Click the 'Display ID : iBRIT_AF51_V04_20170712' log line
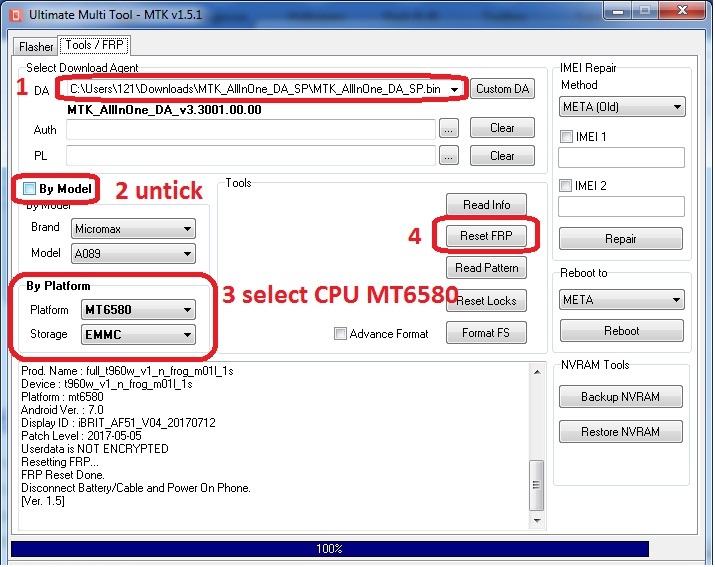 pyautogui.click(x=119, y=423)
